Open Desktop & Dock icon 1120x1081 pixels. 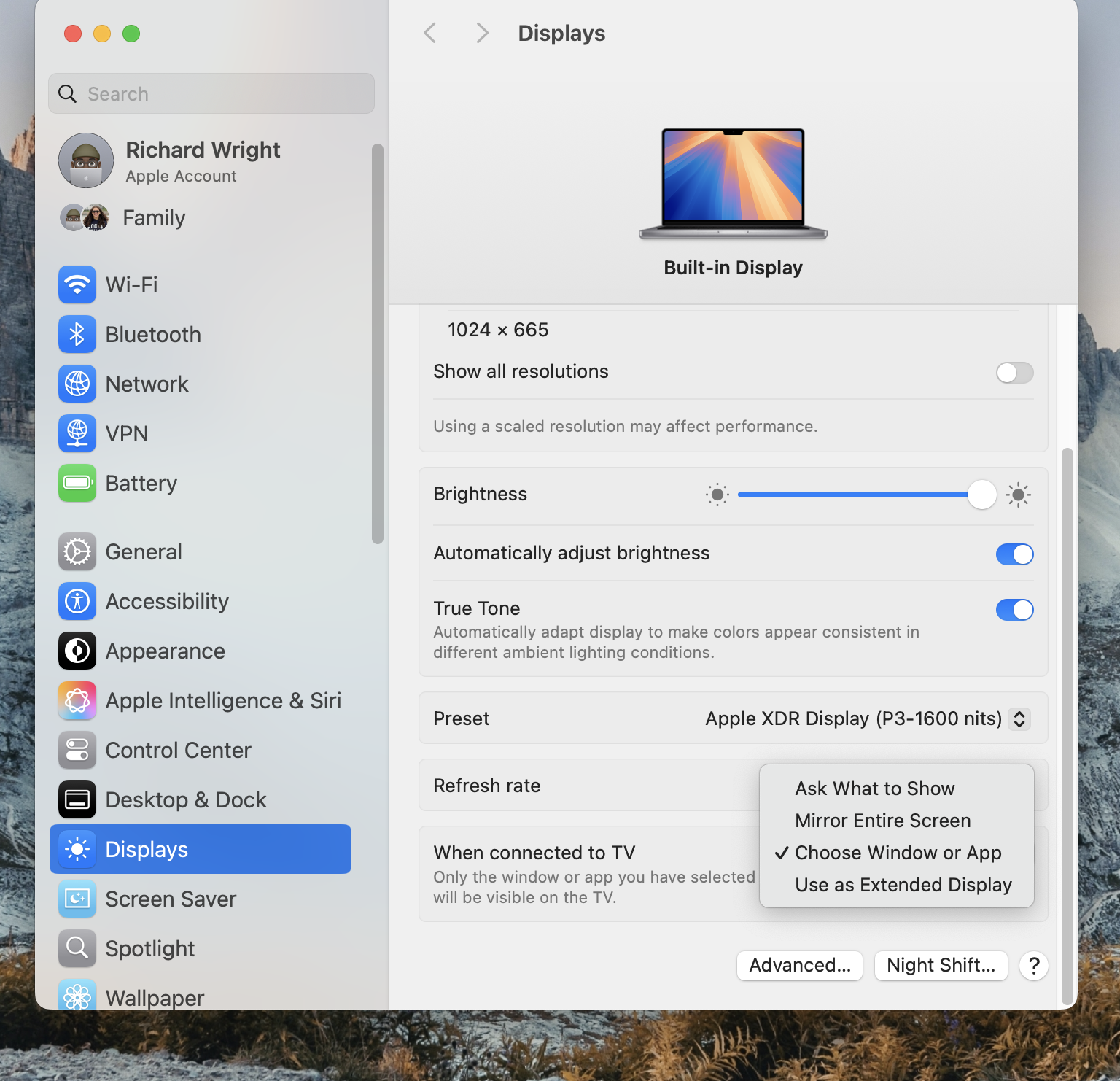tap(77, 799)
